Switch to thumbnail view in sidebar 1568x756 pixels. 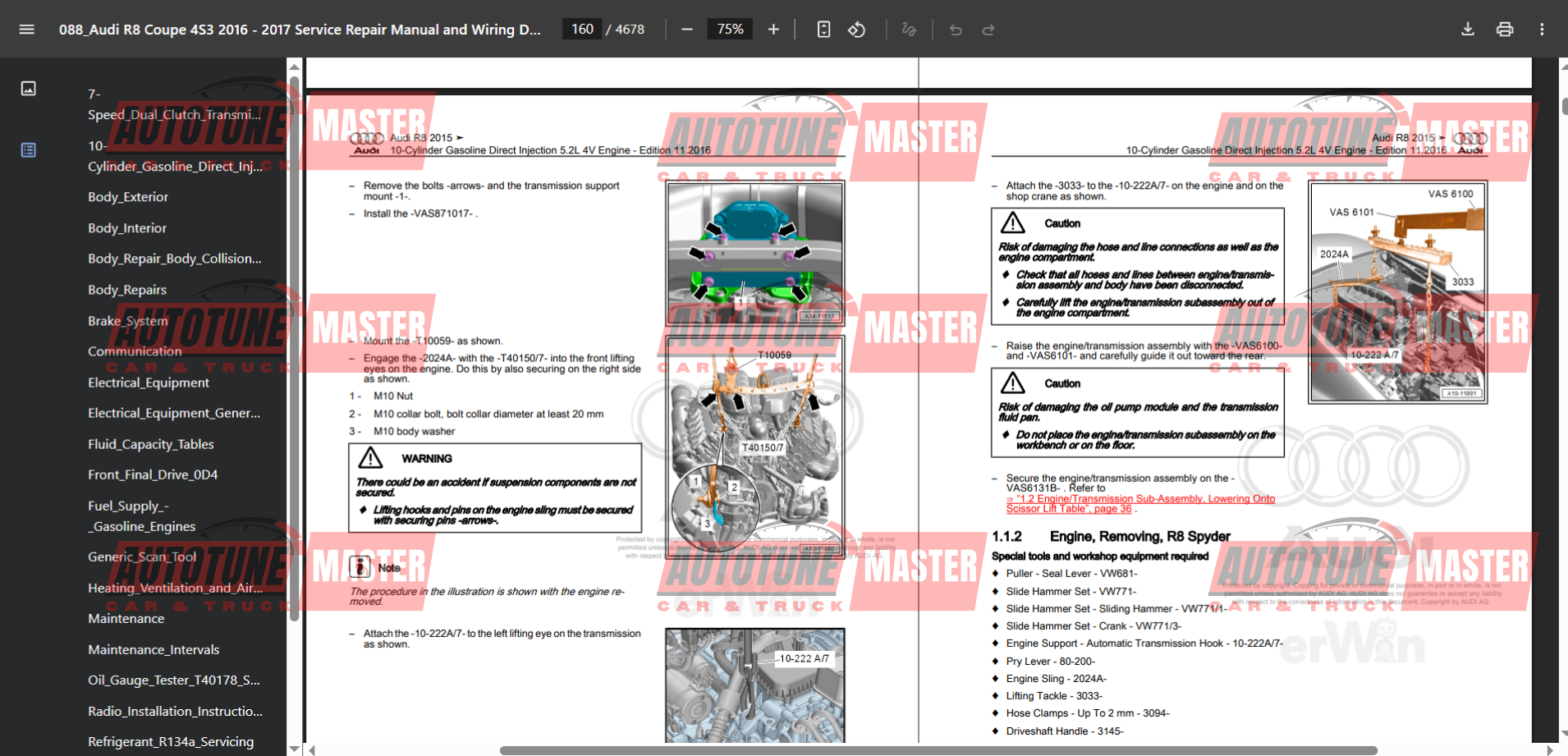coord(29,89)
